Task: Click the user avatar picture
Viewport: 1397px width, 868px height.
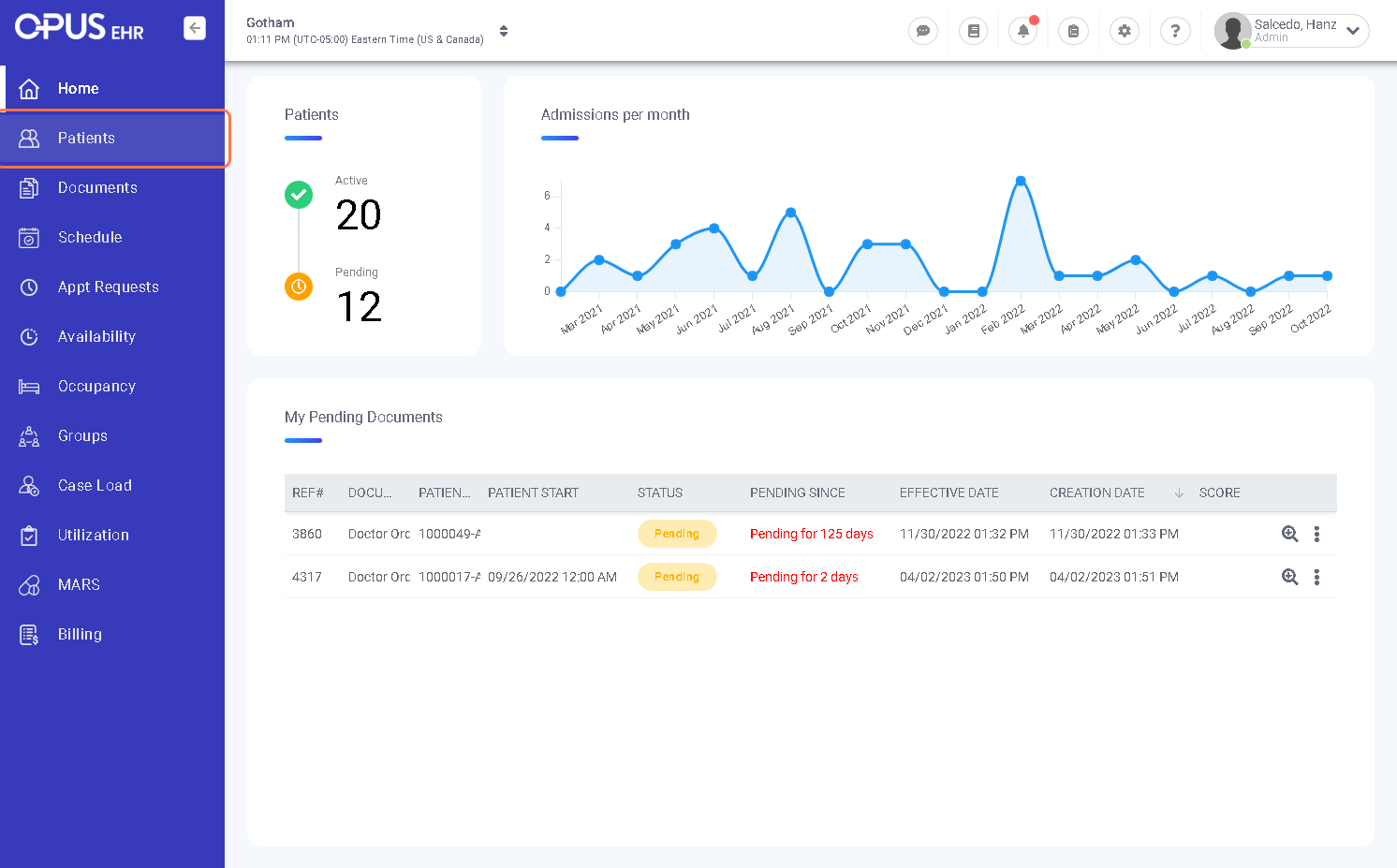Action: coord(1233,31)
